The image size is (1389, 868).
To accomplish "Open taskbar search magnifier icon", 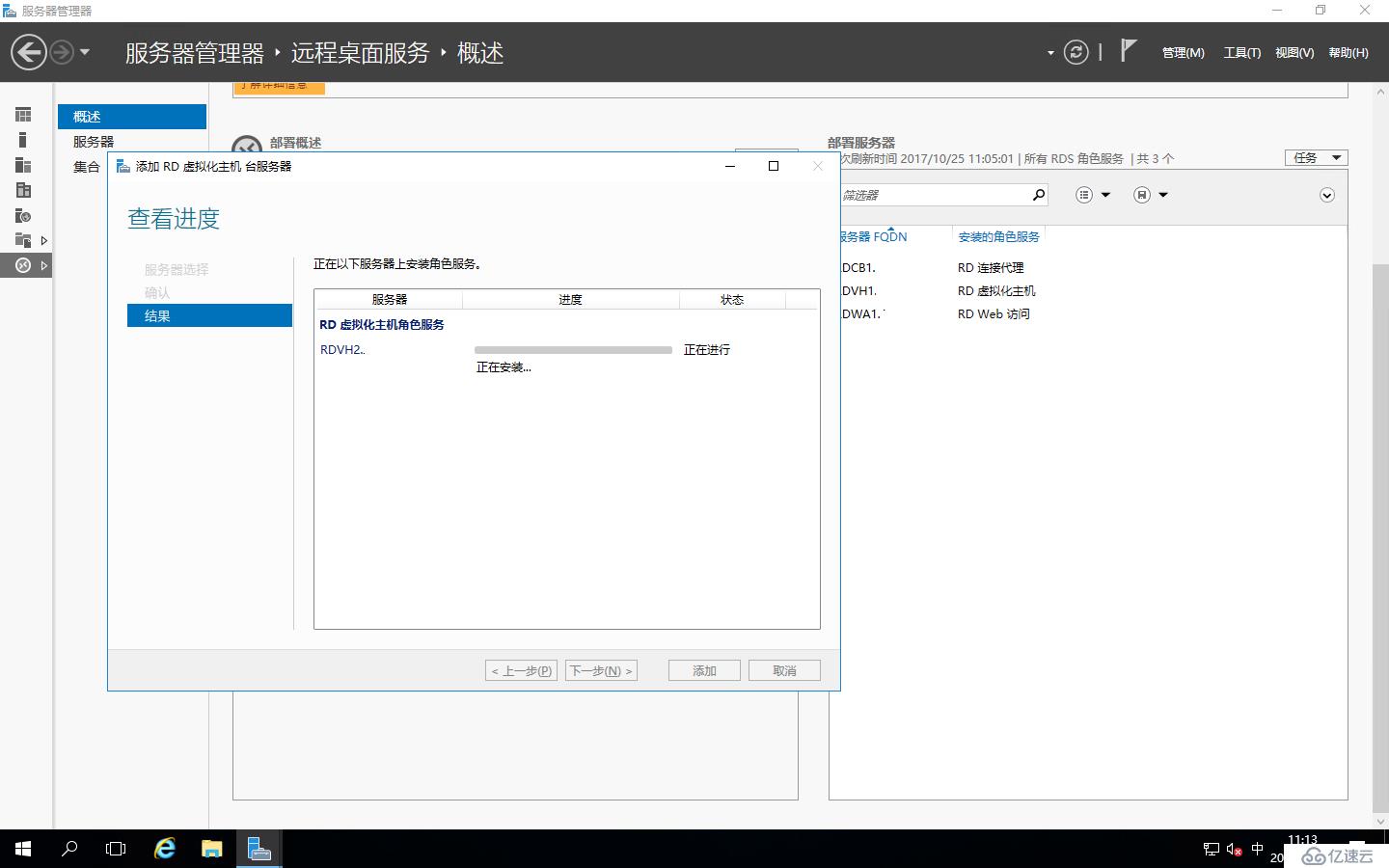I will 69,849.
